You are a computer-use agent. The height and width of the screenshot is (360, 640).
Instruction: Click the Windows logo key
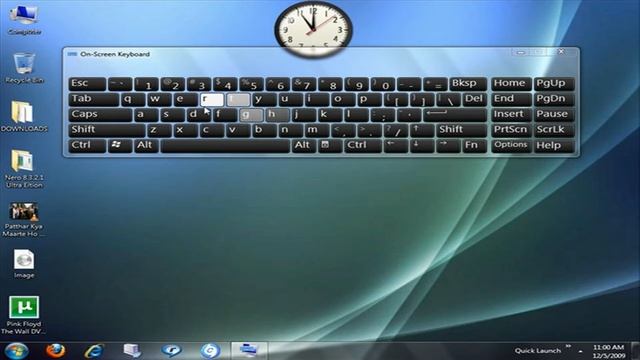(120, 146)
